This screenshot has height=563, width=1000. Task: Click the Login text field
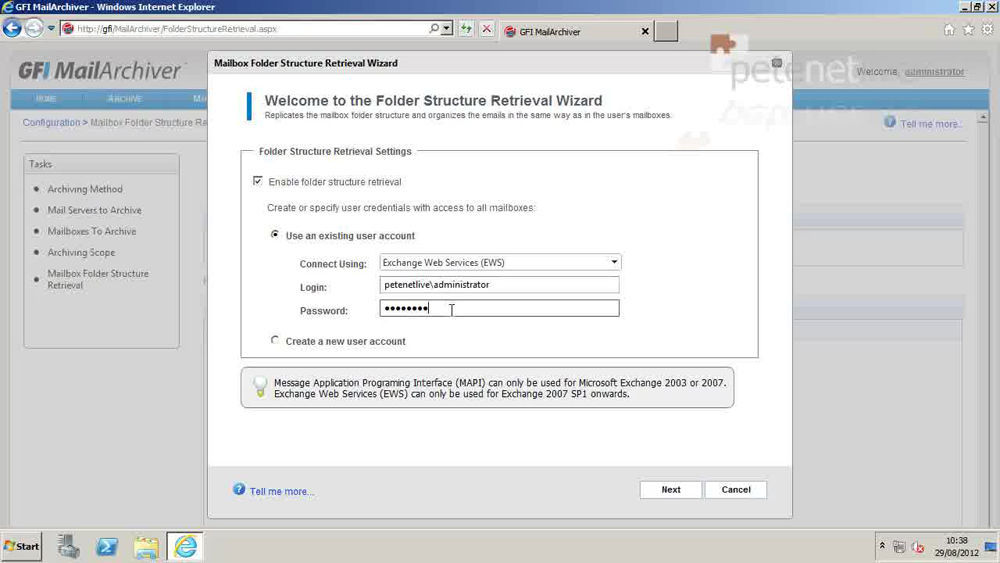499,284
